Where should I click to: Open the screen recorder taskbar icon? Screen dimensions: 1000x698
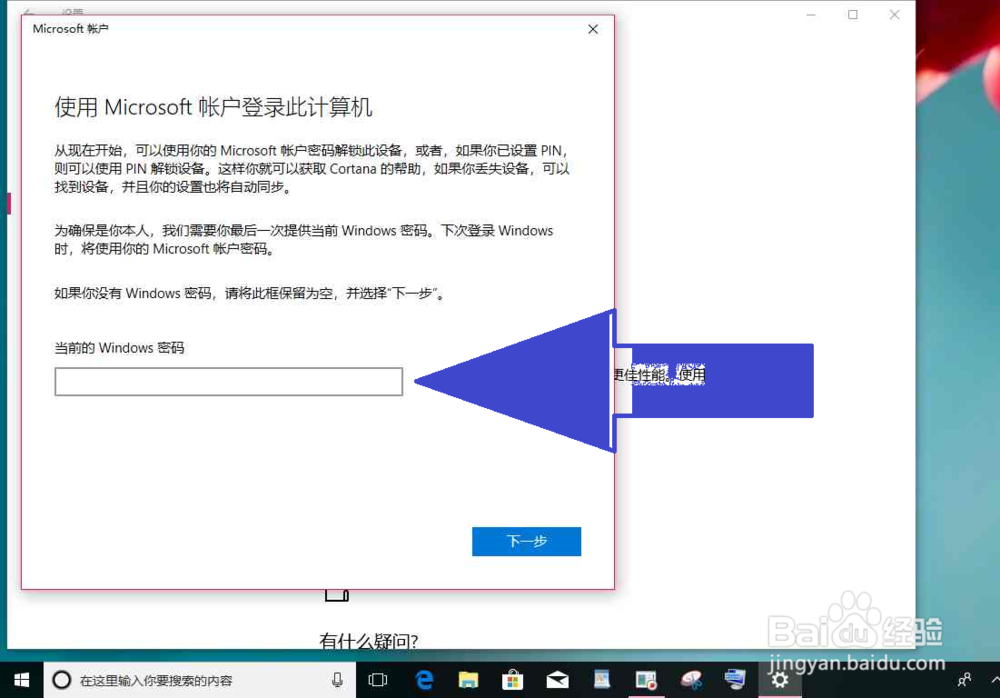coord(646,680)
